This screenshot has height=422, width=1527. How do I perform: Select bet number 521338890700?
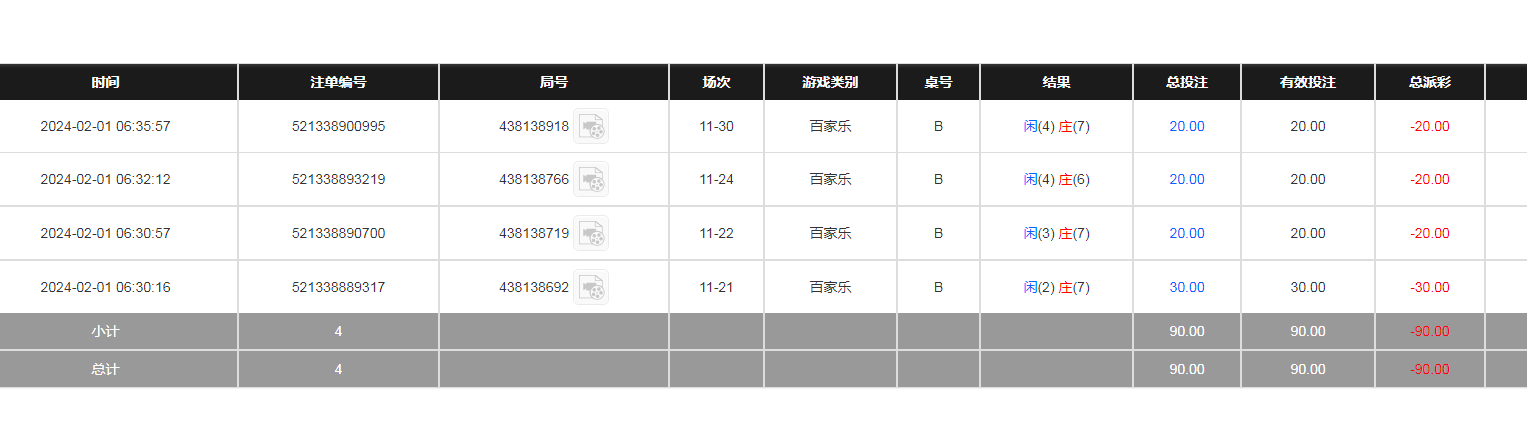(338, 233)
